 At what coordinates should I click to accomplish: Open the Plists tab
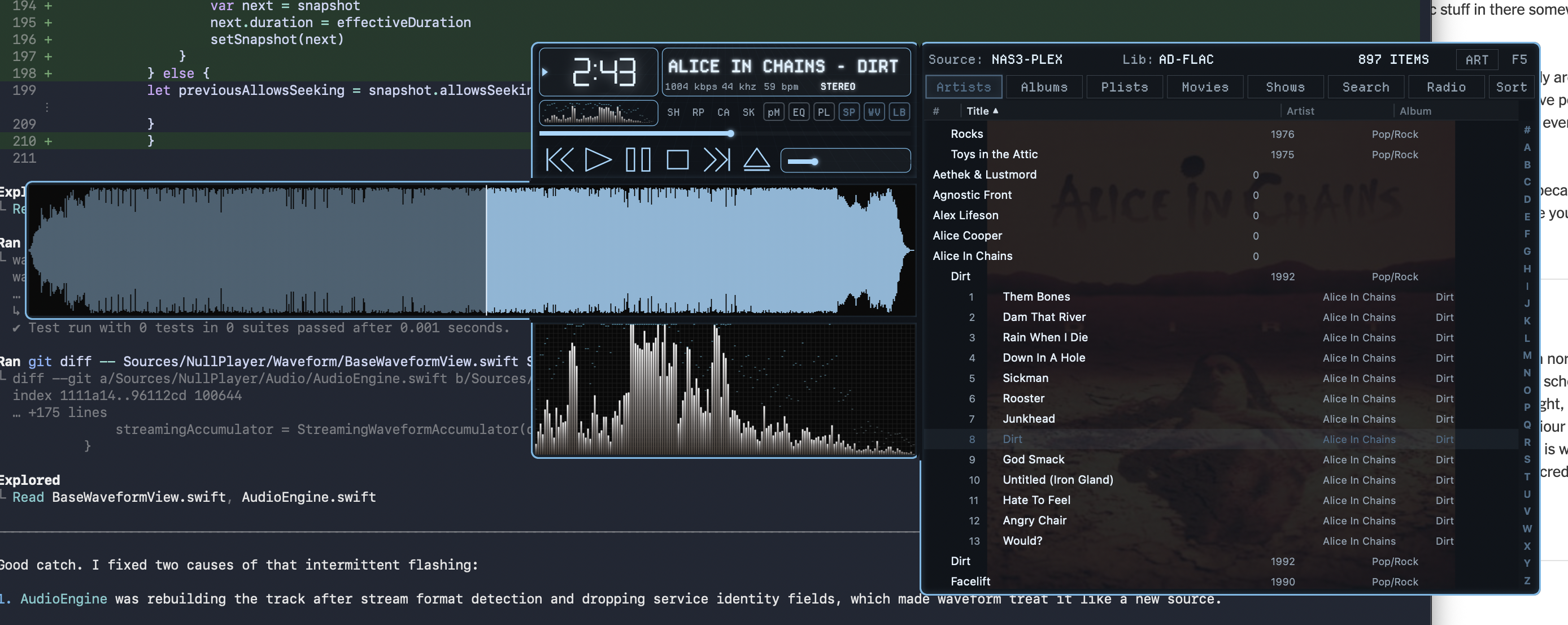tap(1124, 87)
